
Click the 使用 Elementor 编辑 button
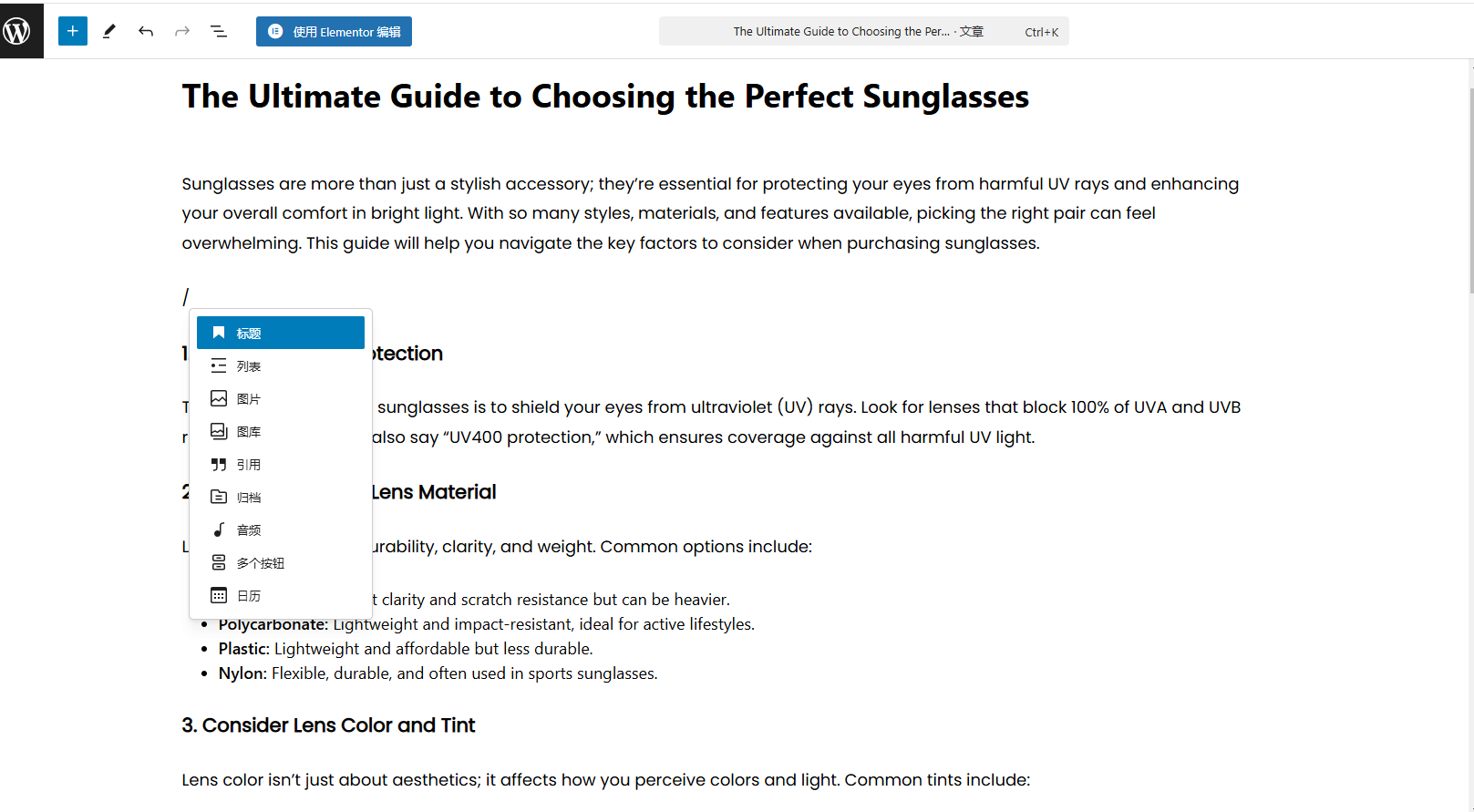(334, 31)
